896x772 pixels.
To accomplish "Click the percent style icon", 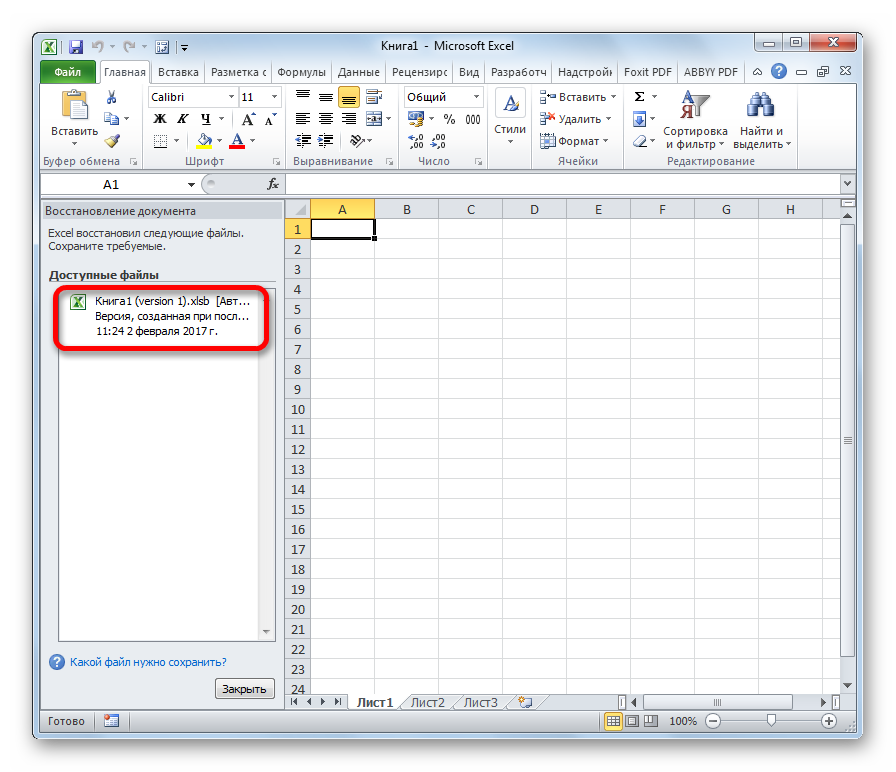I will tap(449, 119).
